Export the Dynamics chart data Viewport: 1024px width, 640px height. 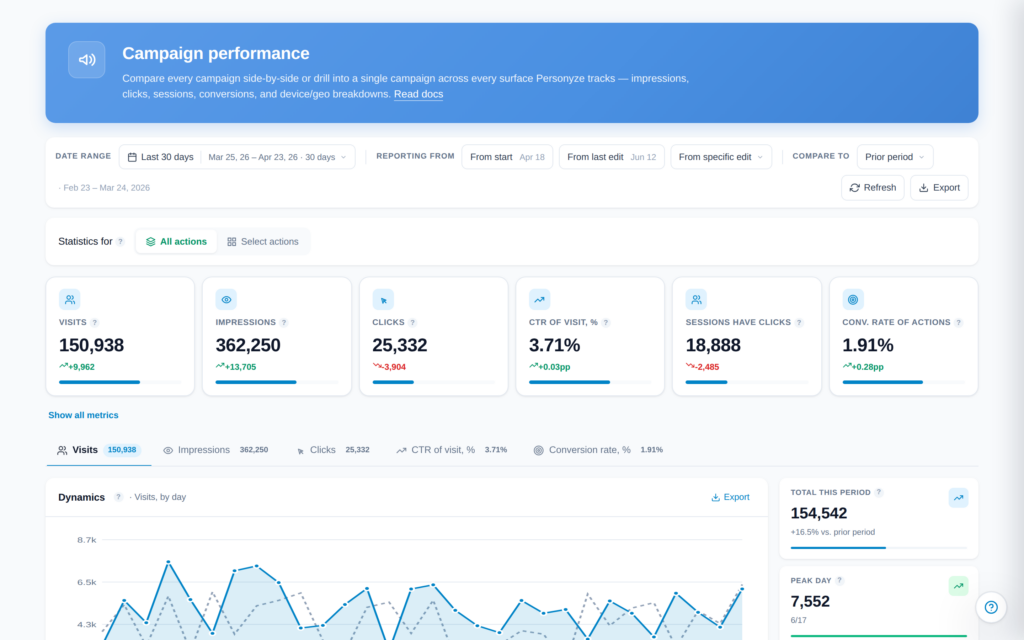click(x=730, y=497)
